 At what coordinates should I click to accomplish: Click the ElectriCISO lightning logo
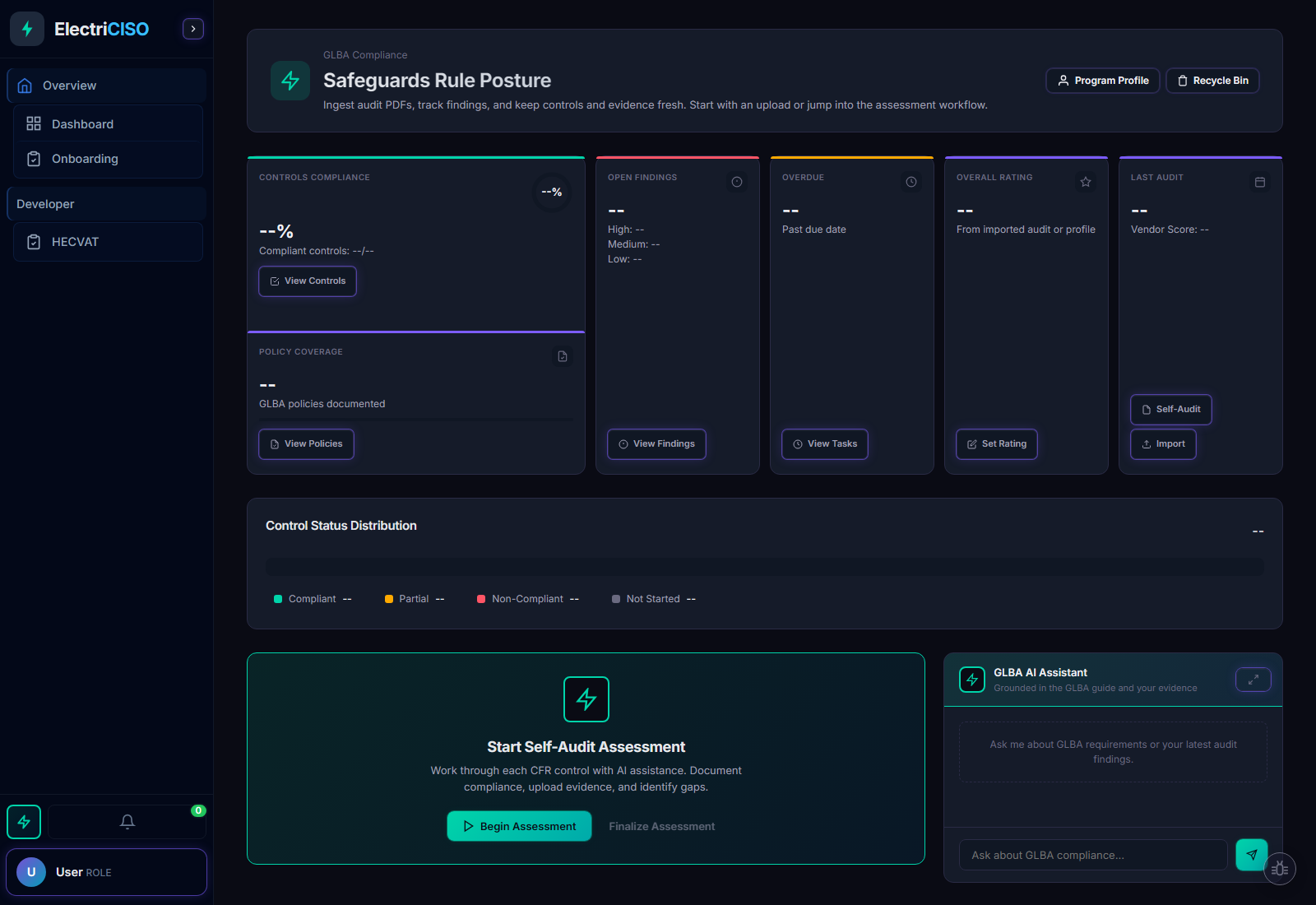pyautogui.click(x=26, y=28)
